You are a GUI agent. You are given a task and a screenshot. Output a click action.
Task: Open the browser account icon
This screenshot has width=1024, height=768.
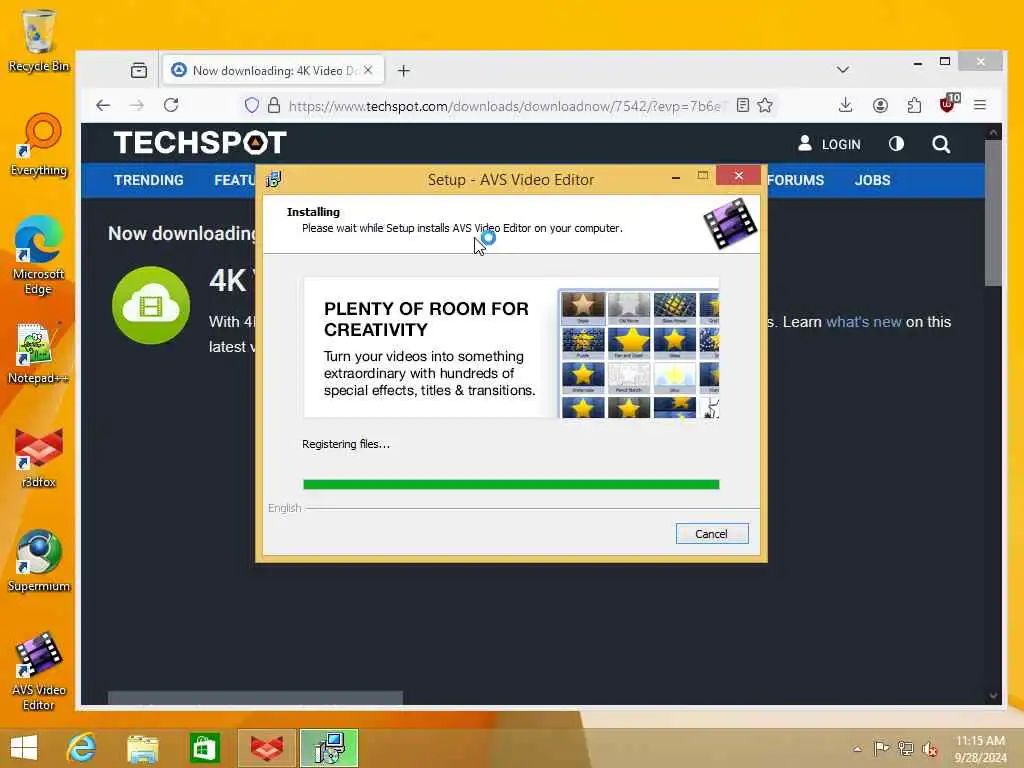(880, 105)
